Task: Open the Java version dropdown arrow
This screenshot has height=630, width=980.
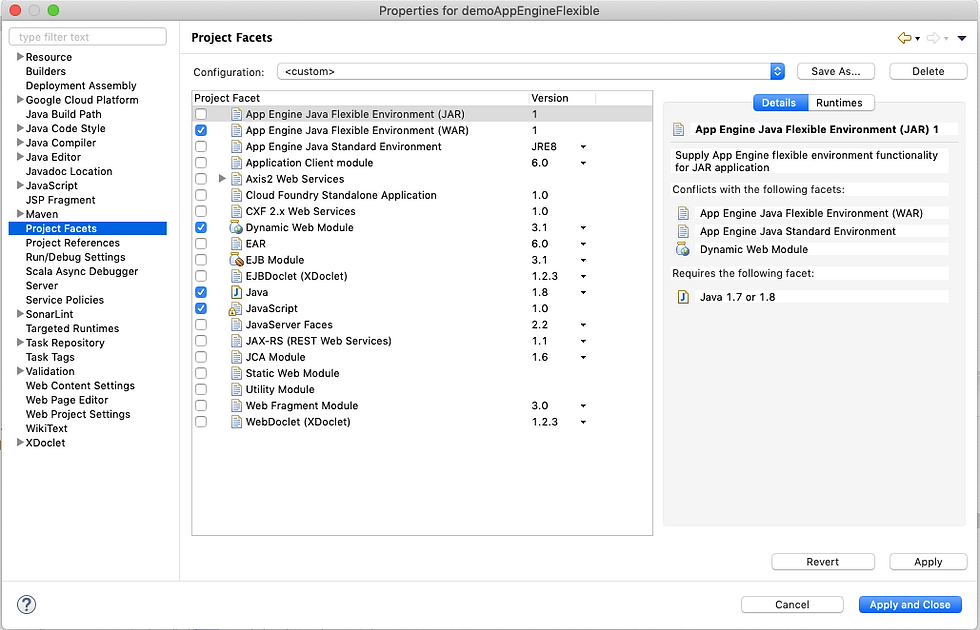Action: 583,292
